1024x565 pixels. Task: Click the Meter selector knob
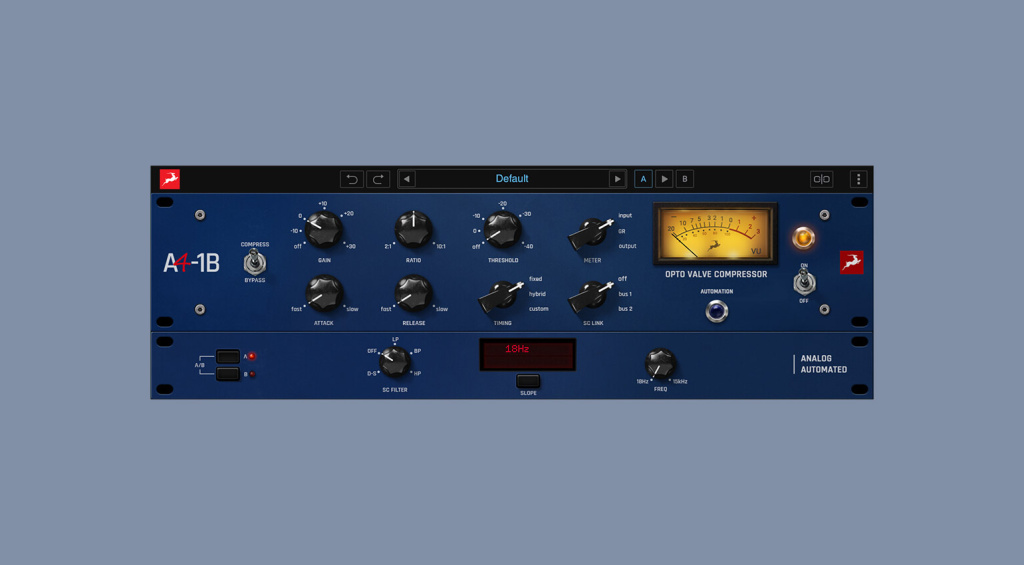click(x=591, y=233)
